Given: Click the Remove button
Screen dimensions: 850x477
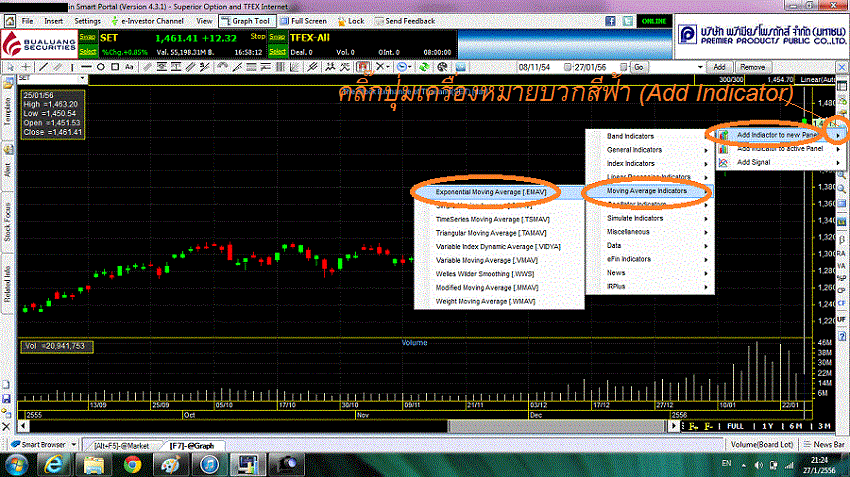Looking at the screenshot, I should (x=752, y=67).
